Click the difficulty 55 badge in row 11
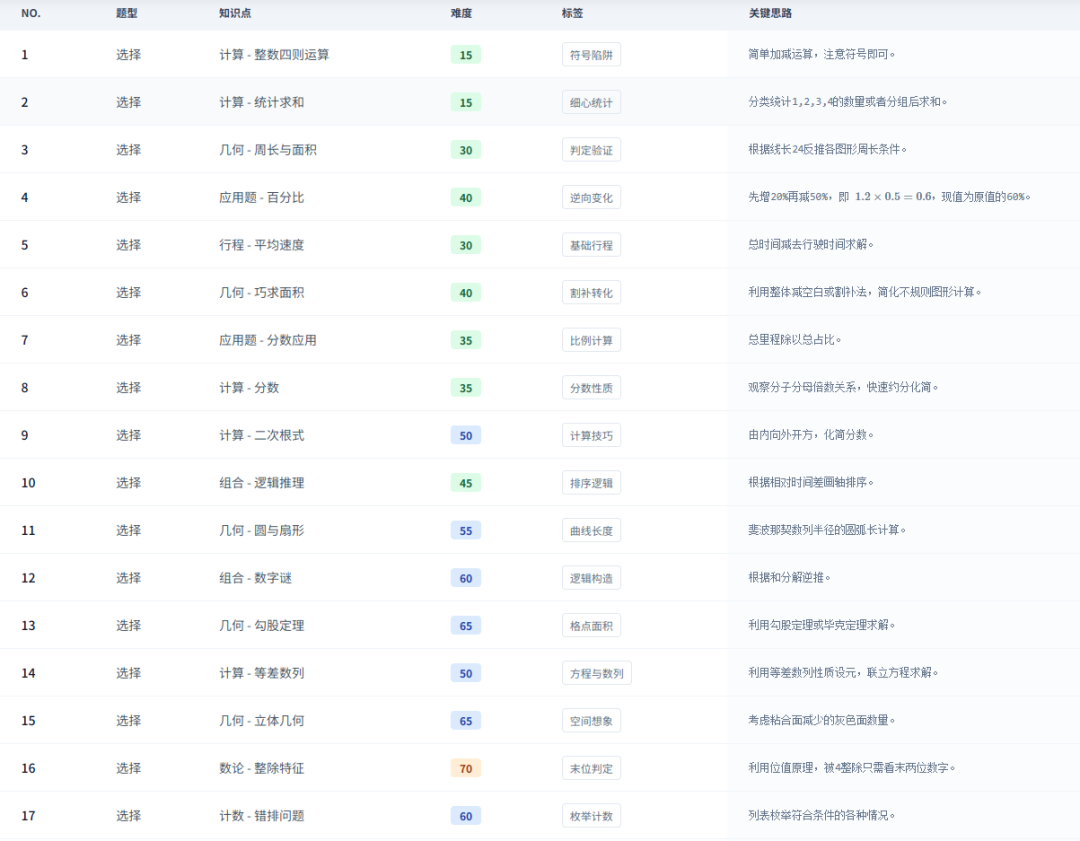This screenshot has height=841, width=1080. (x=466, y=531)
